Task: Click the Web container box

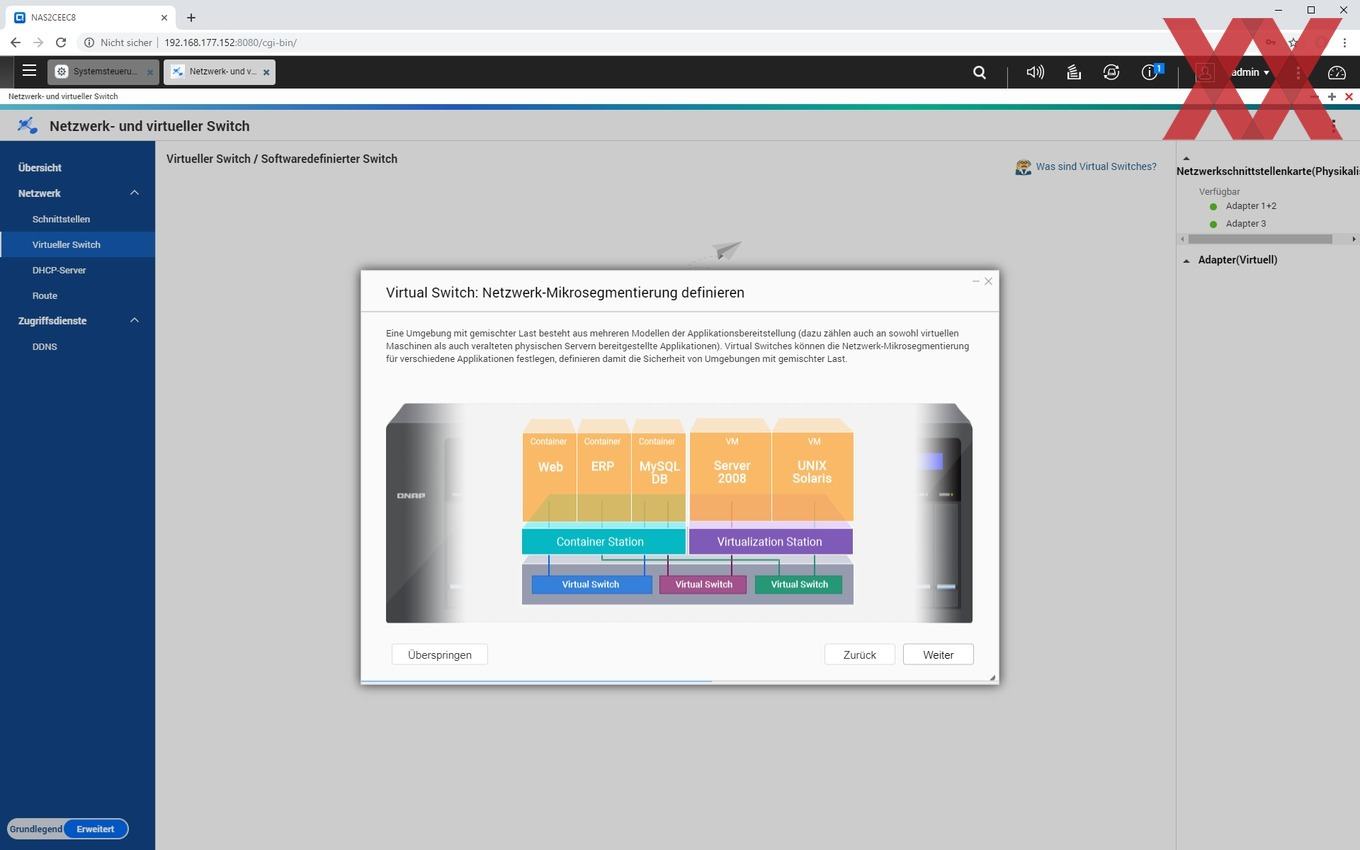Action: [x=550, y=475]
